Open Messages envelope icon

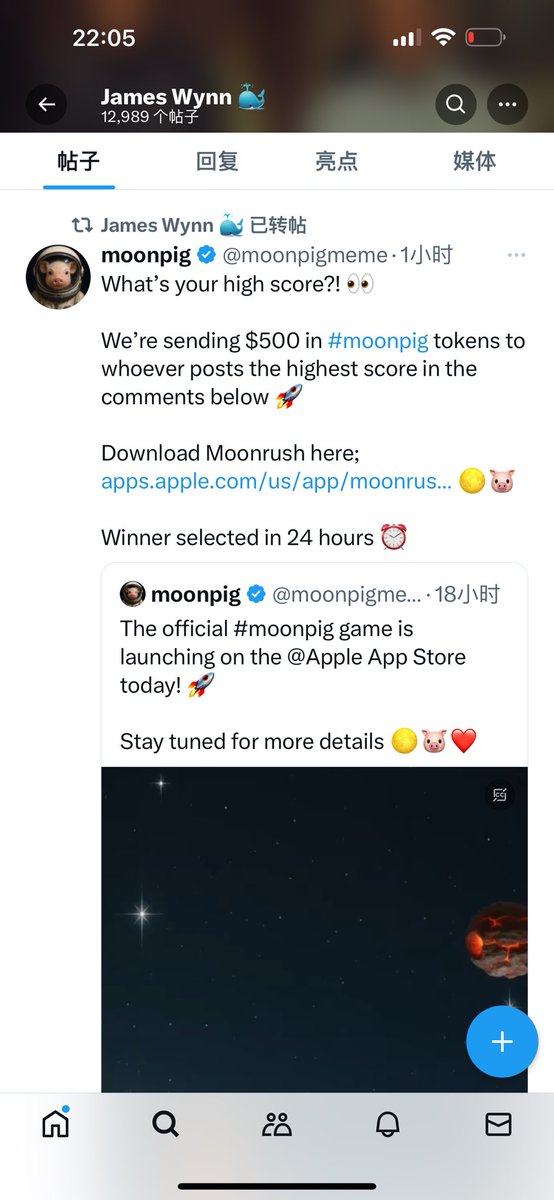(498, 1125)
